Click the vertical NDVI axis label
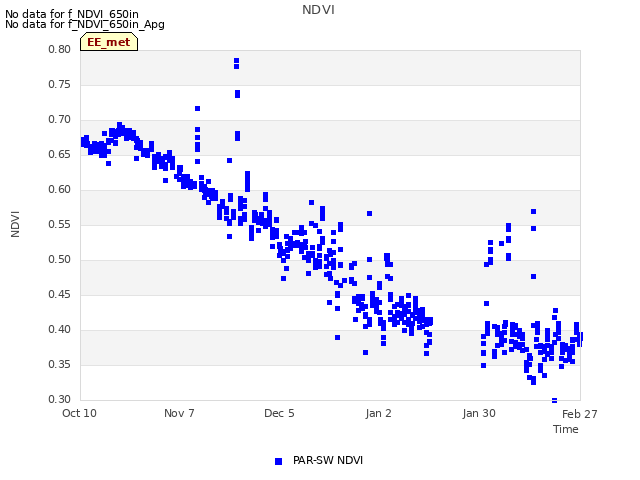640x480 pixels. [x=15, y=224]
